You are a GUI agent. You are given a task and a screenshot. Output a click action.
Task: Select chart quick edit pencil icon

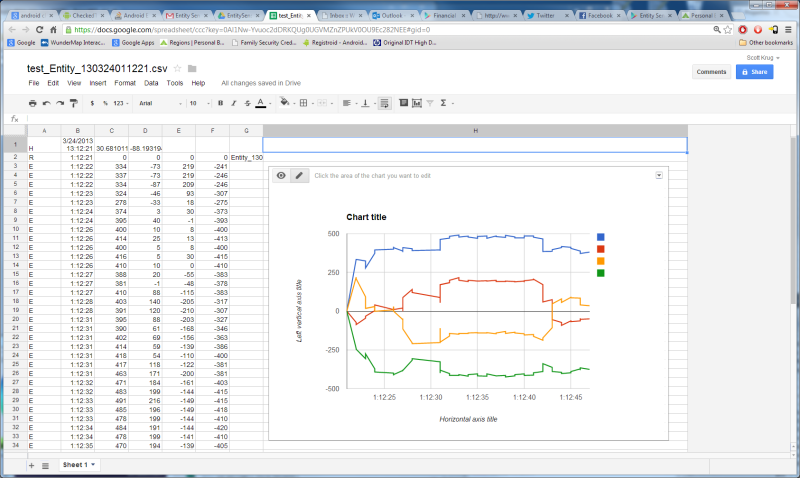coord(299,175)
